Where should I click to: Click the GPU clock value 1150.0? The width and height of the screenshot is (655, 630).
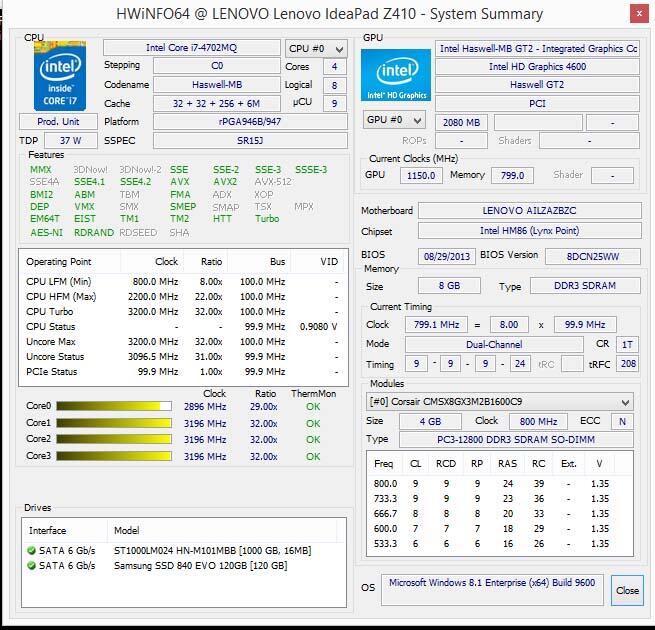pyautogui.click(x=421, y=175)
